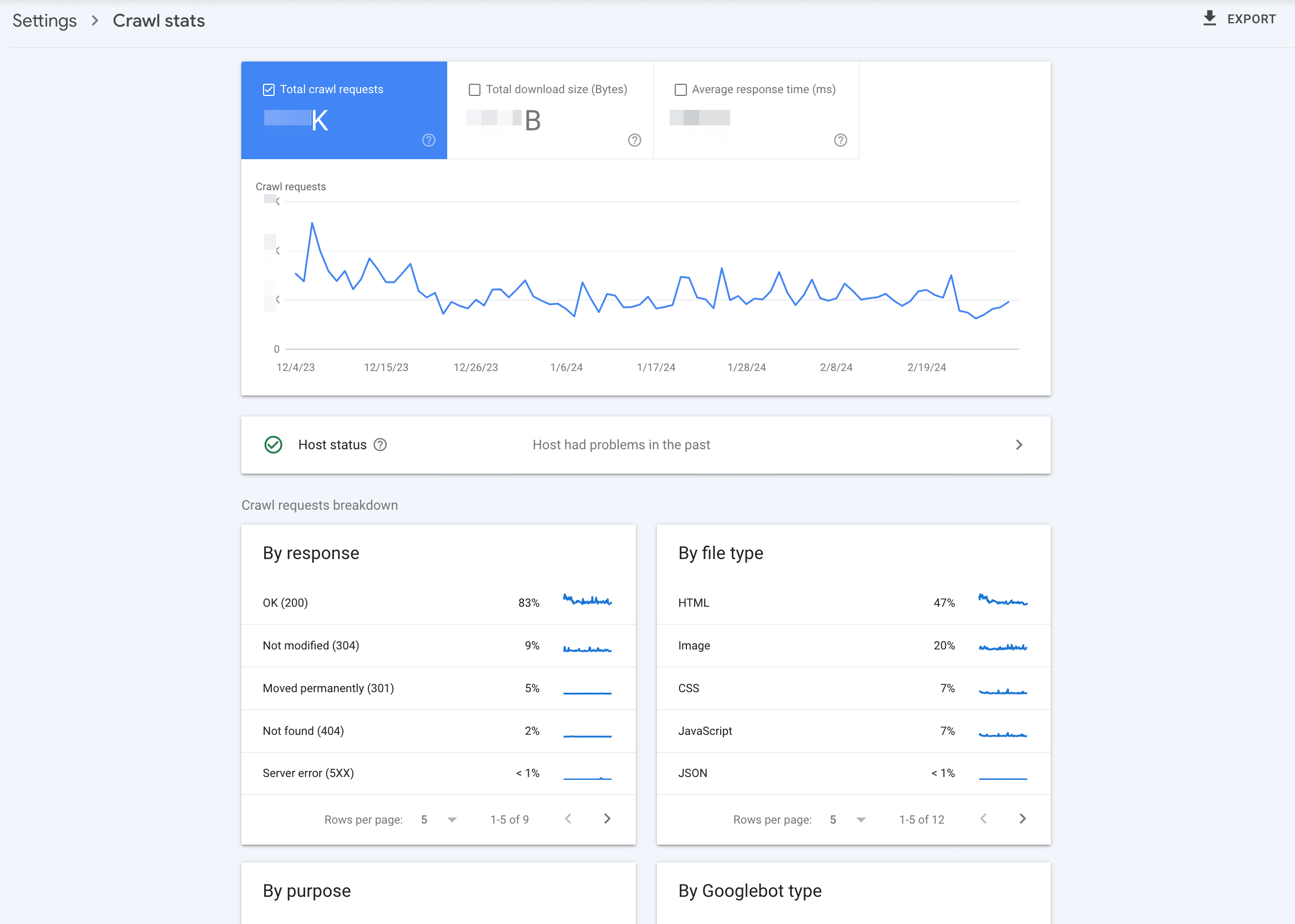Open the HTML file type row

(x=853, y=602)
